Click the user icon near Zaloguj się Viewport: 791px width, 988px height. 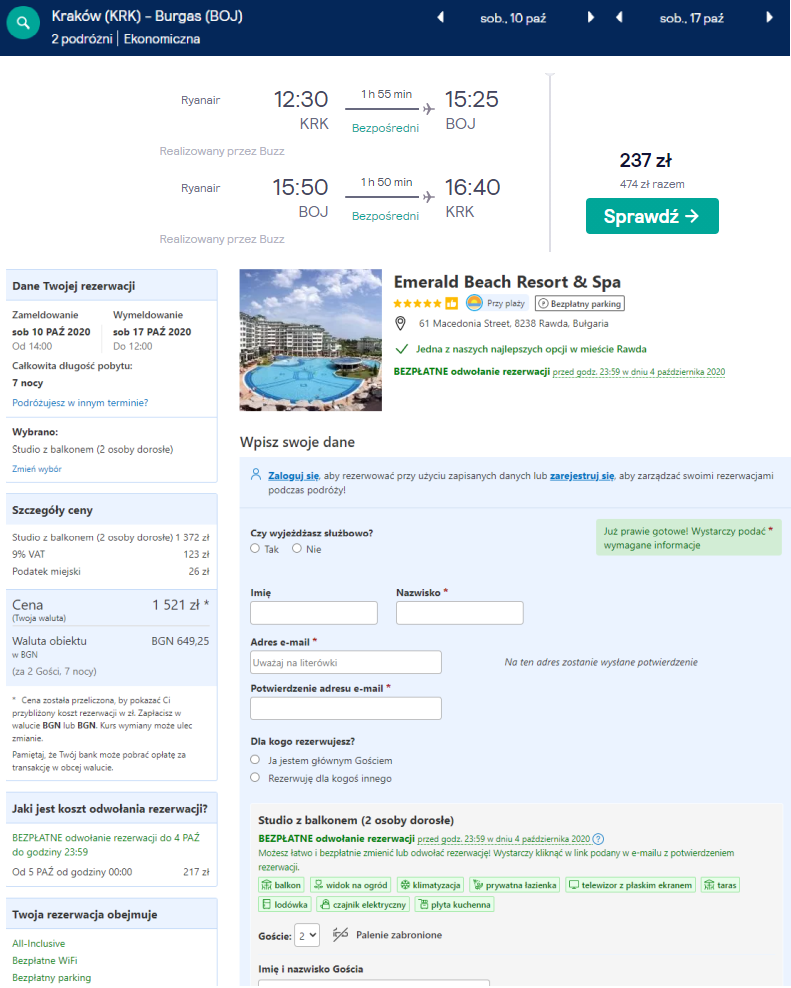point(256,476)
